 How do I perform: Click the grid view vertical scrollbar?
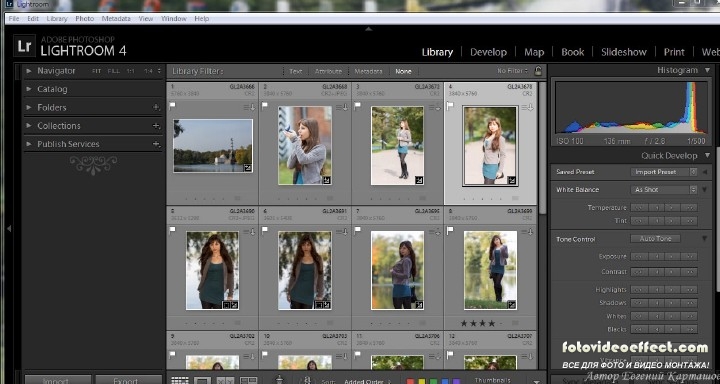[542, 148]
